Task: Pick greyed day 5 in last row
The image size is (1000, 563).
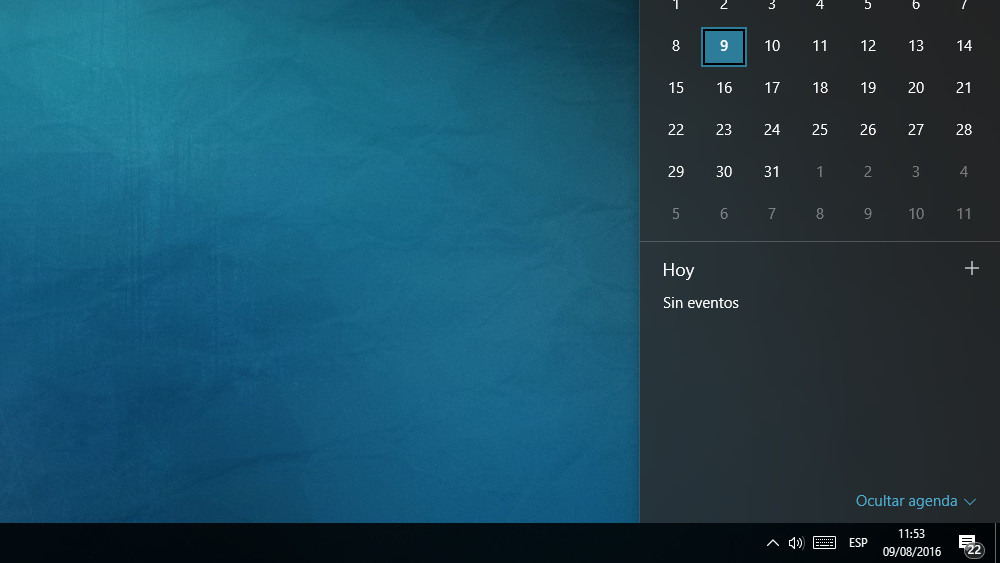Action: click(x=676, y=214)
